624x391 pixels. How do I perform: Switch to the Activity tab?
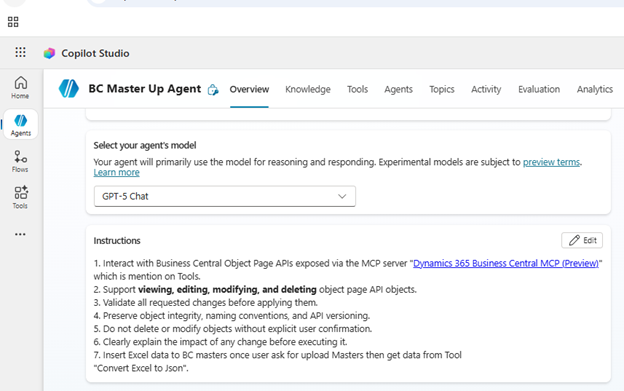click(486, 89)
